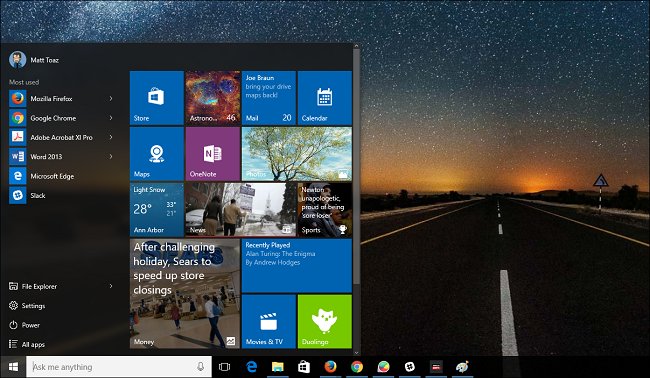Expand File Explorer jump list arrow
This screenshot has height=378, width=650.
(111, 286)
